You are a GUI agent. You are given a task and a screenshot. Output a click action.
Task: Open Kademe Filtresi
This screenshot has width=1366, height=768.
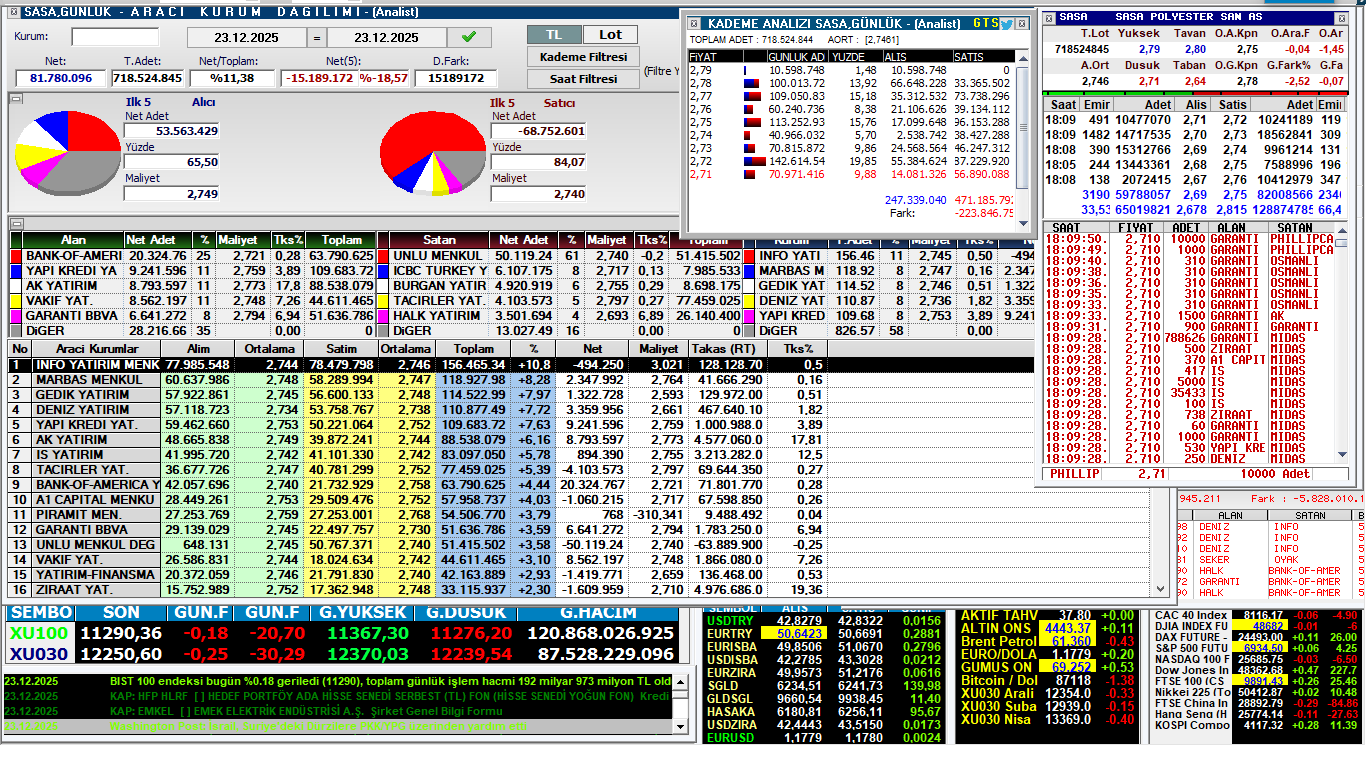pyautogui.click(x=583, y=57)
